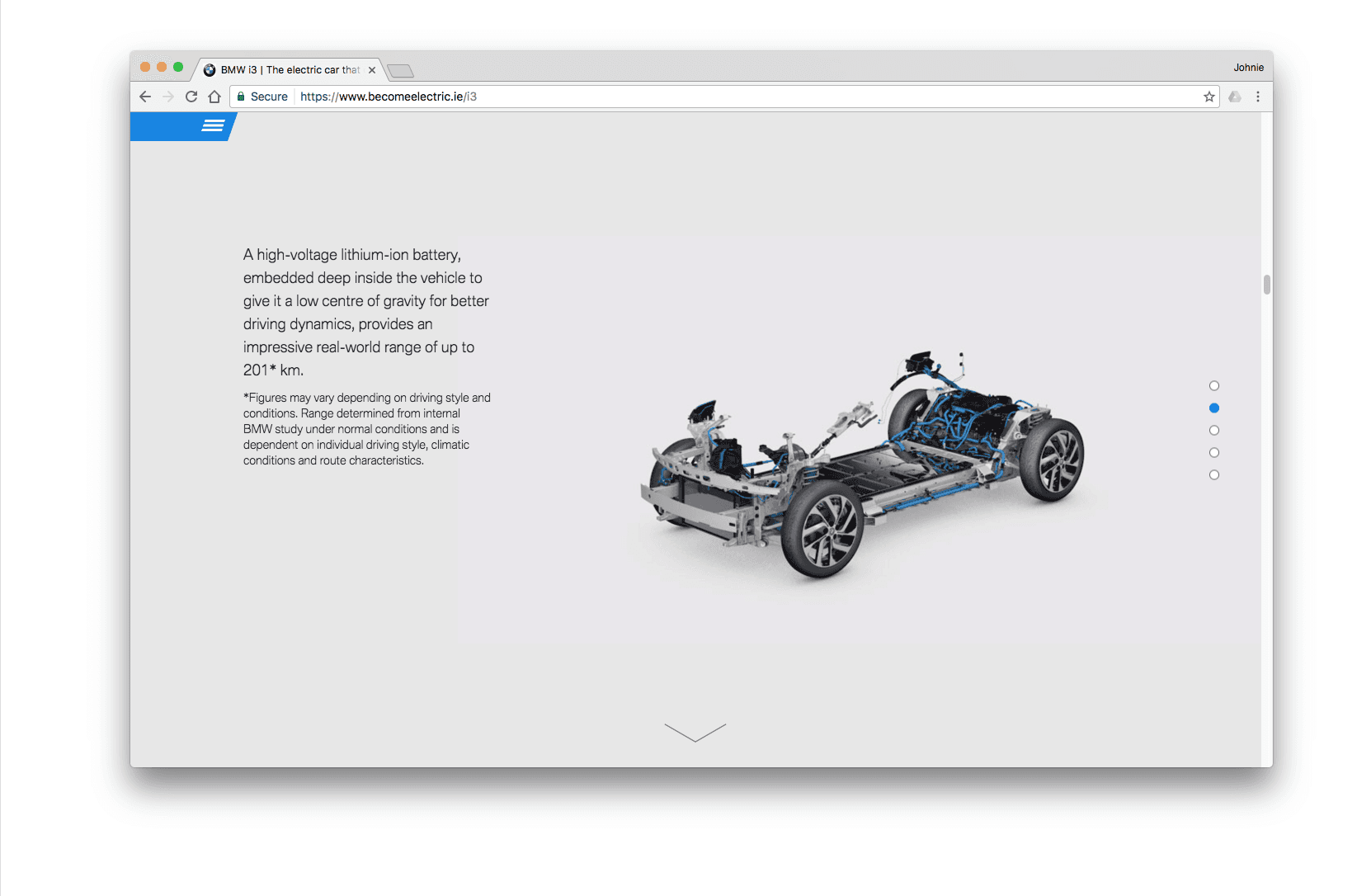Click the green window zoom button

[x=178, y=67]
